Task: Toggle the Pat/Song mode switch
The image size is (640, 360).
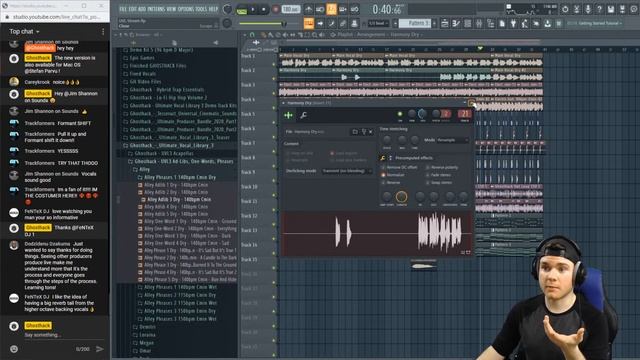Action: [242, 10]
